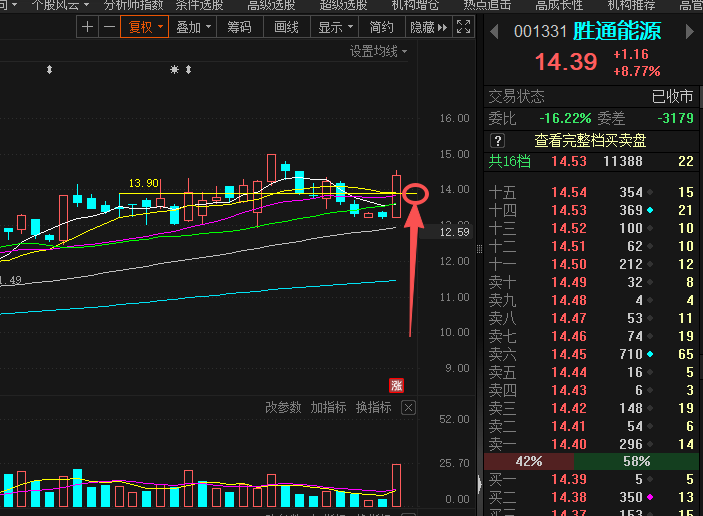
Task: Open 高级选股 menu item
Action: tap(272, 5)
